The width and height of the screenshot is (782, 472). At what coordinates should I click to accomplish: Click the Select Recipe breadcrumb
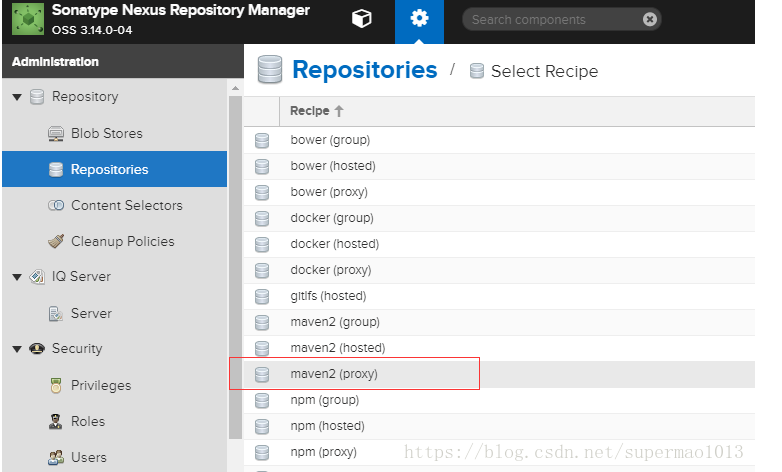coord(544,71)
